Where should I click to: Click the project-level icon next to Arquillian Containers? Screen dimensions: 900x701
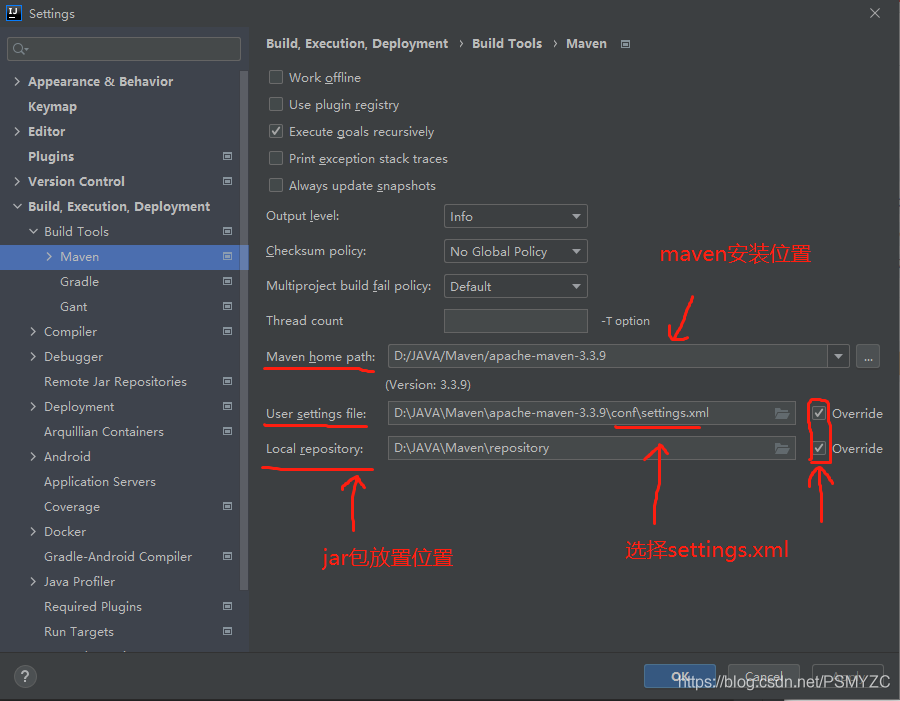coord(227,431)
